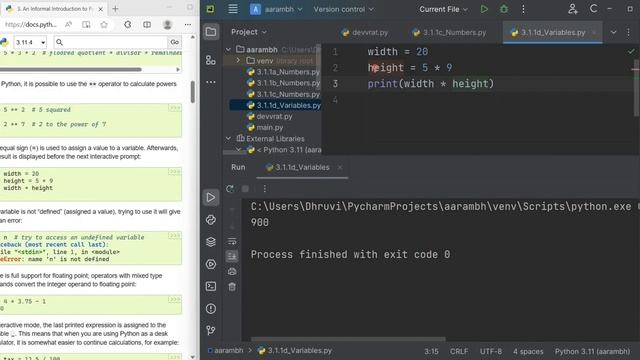Collapse External Libraries node
640x360 pixels.
pos(228,138)
